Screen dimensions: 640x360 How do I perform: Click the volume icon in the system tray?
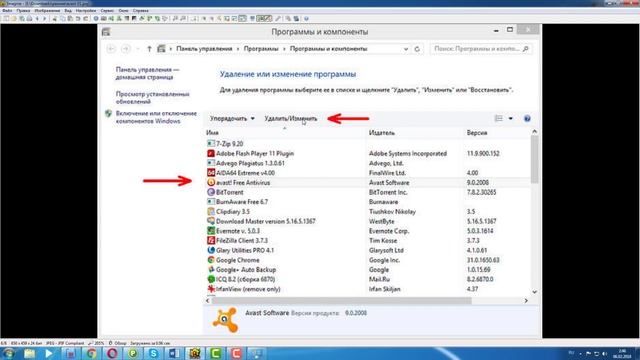tap(604, 353)
